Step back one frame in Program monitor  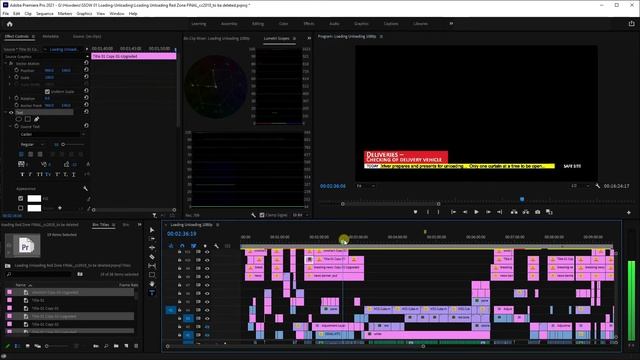click(x=464, y=212)
